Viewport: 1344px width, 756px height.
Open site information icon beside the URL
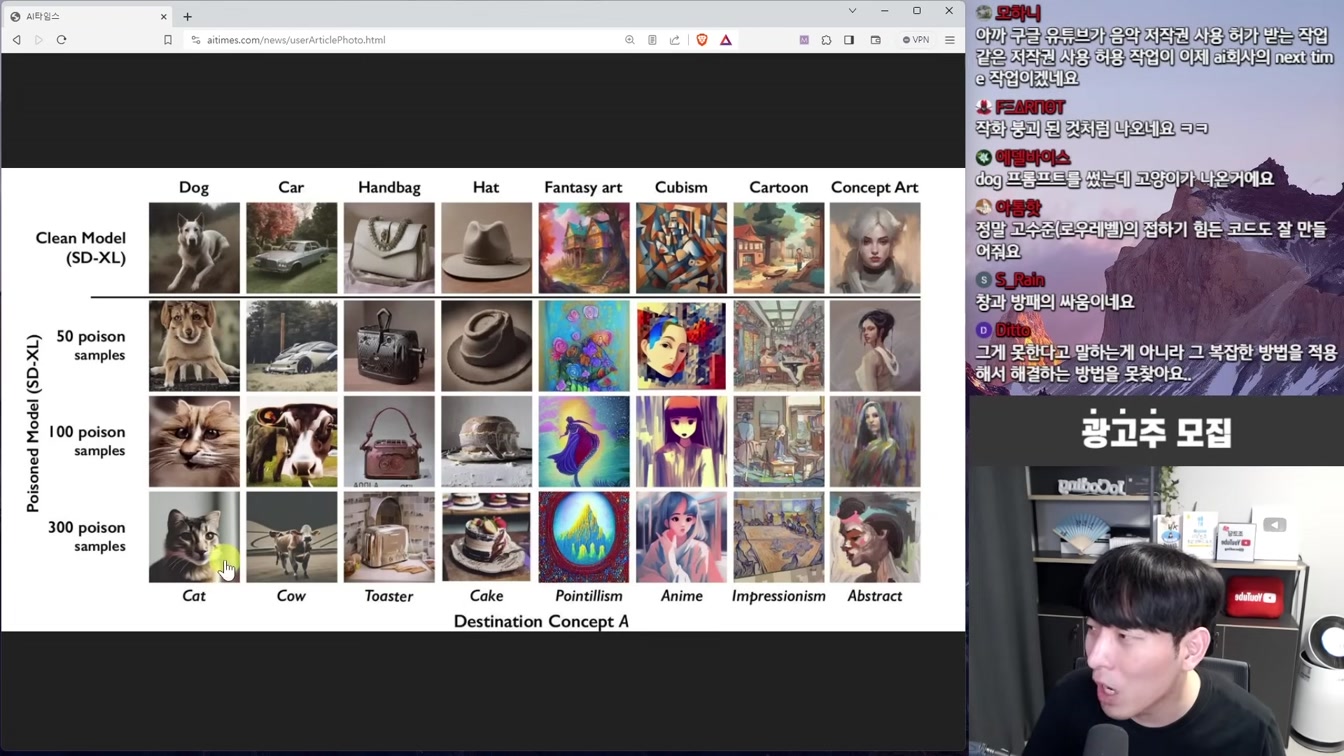[196, 40]
